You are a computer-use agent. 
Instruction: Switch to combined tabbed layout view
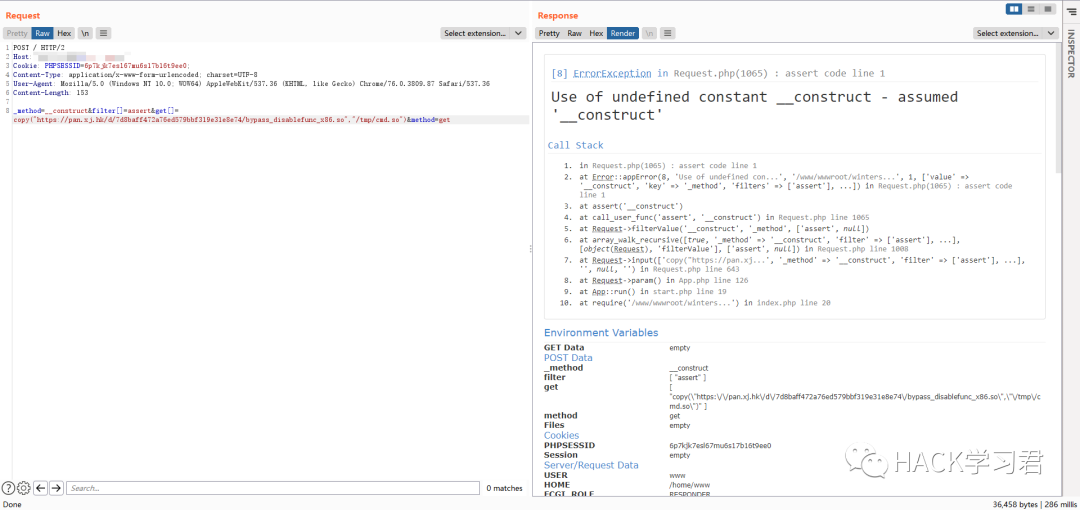1047,9
